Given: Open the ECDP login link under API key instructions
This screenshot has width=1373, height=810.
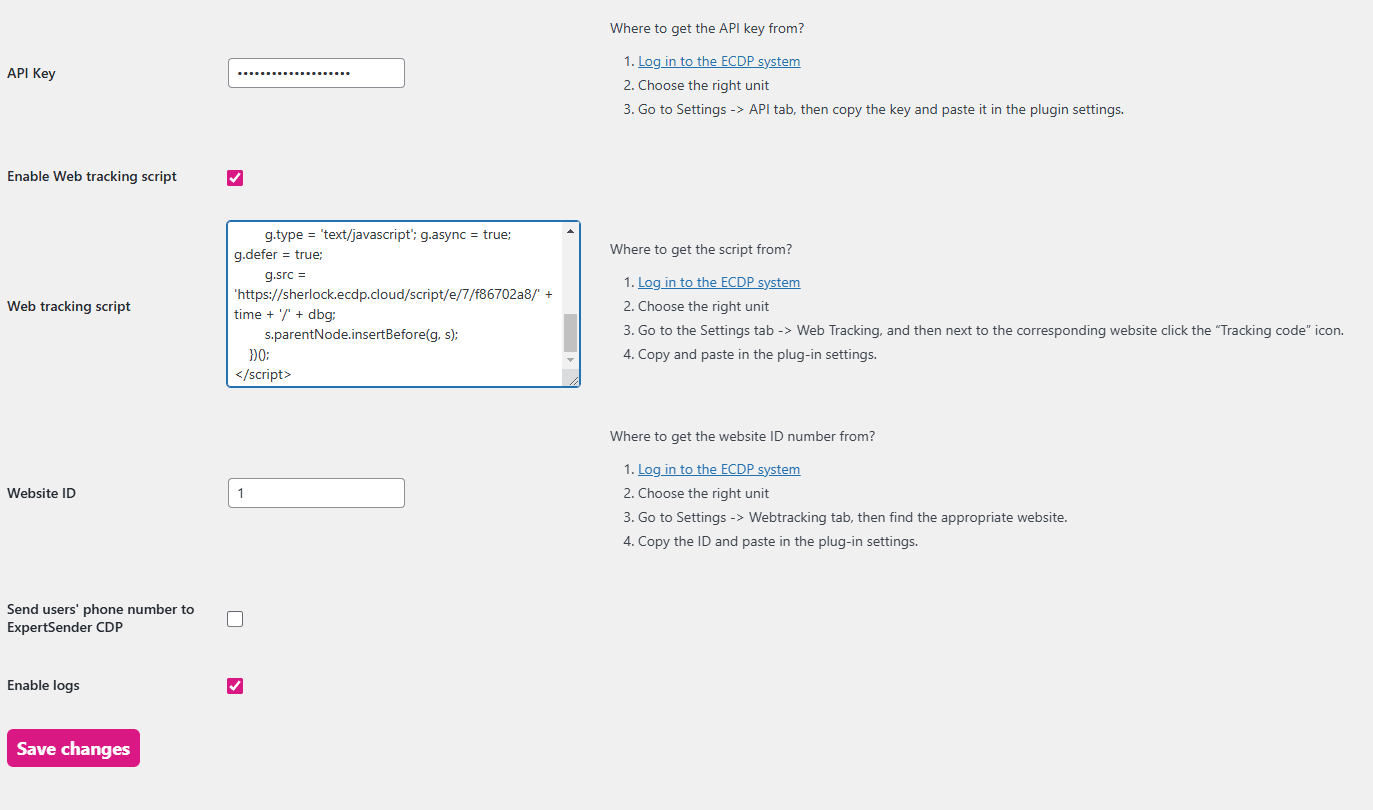Looking at the screenshot, I should (718, 60).
